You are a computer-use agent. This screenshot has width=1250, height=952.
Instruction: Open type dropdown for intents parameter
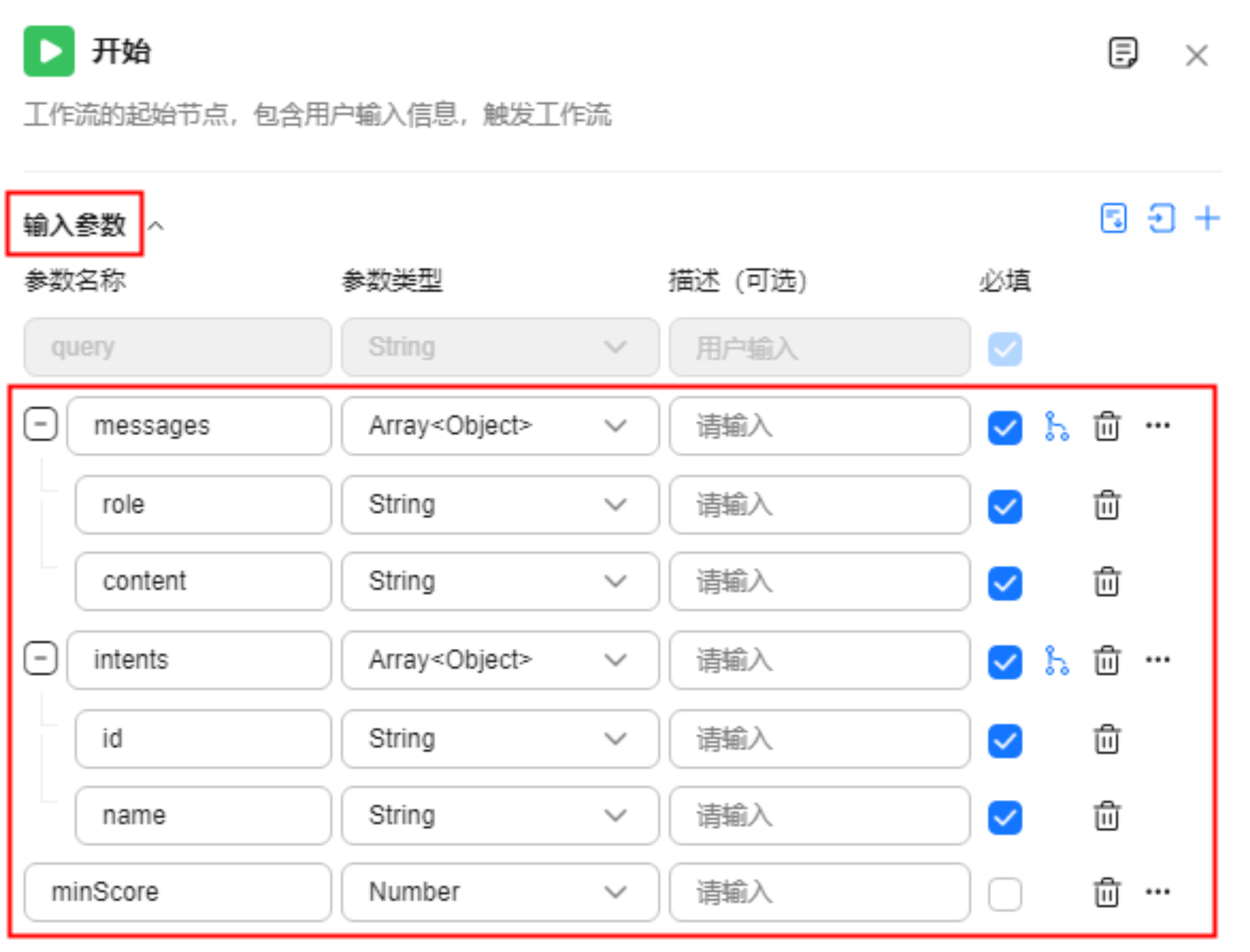click(500, 660)
